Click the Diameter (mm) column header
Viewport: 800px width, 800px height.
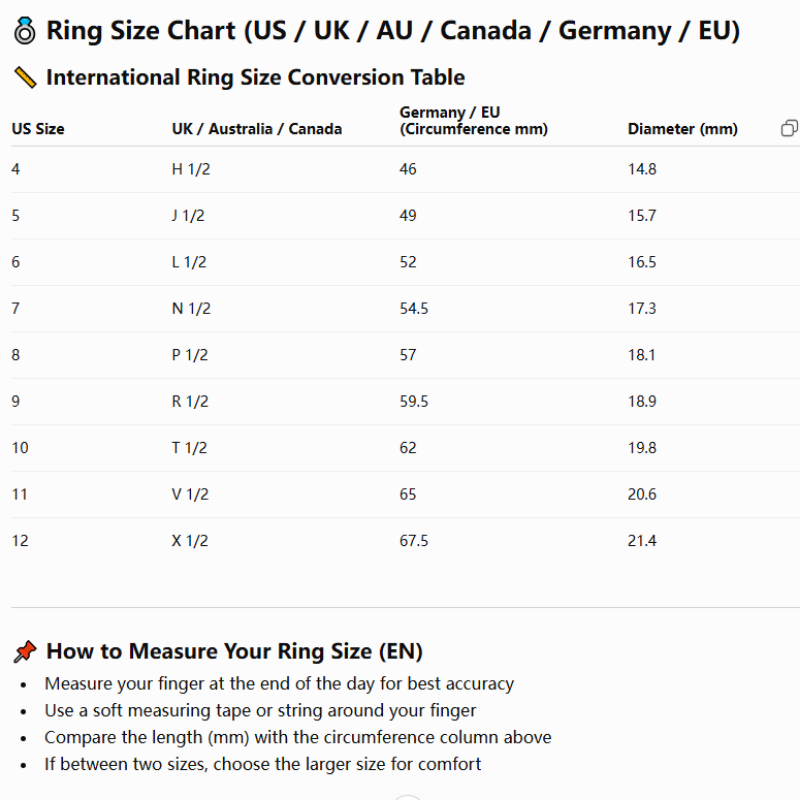[x=682, y=129]
